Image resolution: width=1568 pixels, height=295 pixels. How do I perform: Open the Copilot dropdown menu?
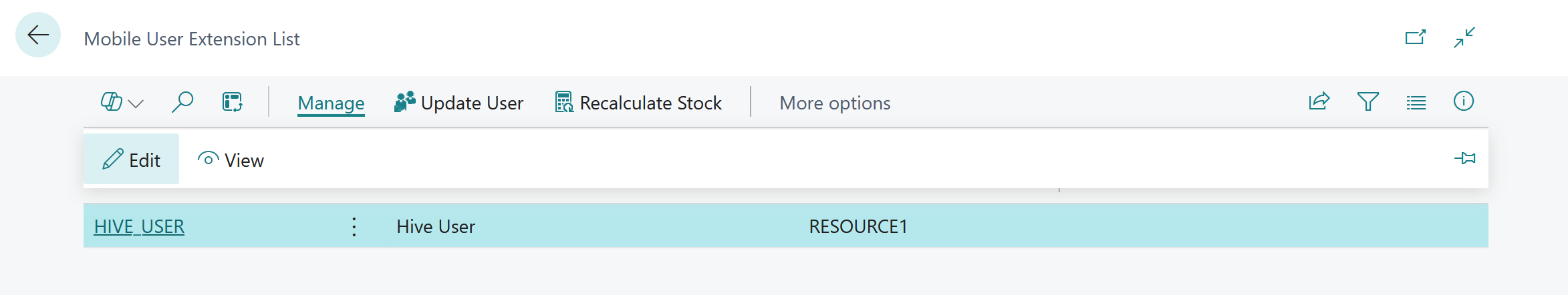pyautogui.click(x=122, y=102)
